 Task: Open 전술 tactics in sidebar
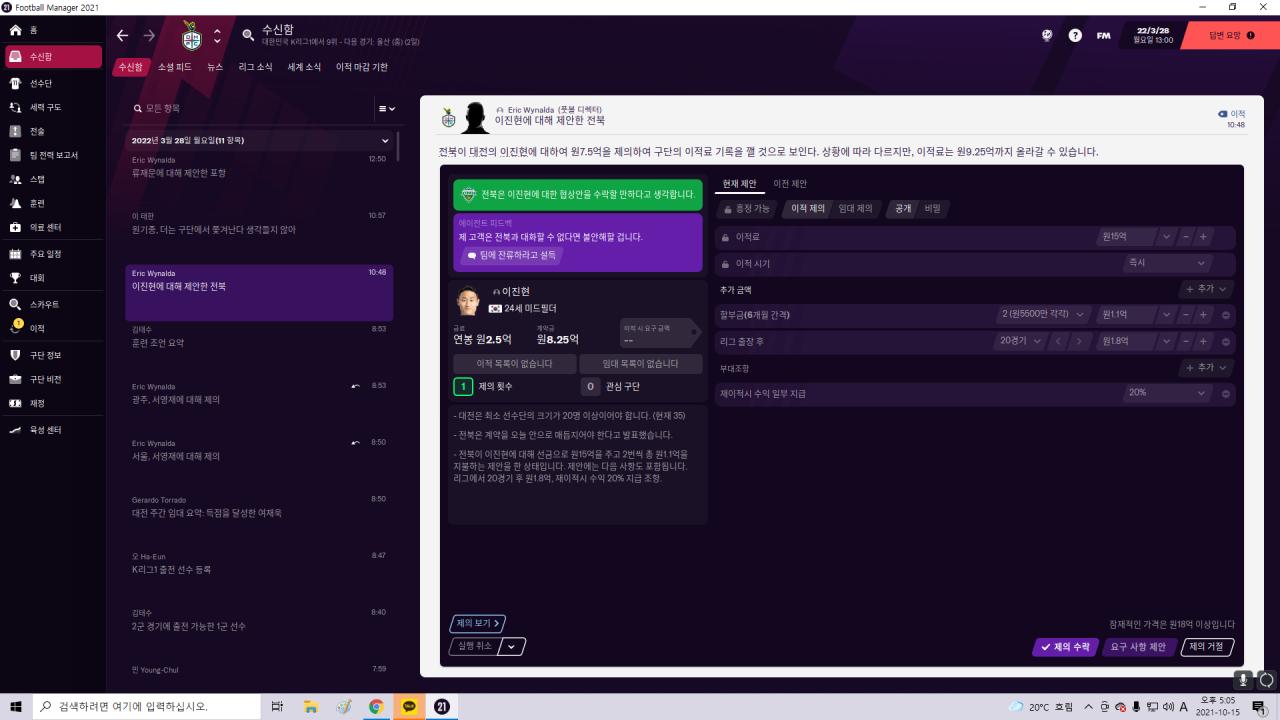coord(52,131)
